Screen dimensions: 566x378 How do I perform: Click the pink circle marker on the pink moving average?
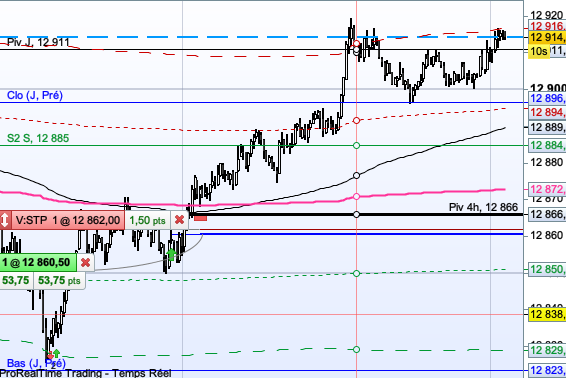pyautogui.click(x=356, y=196)
